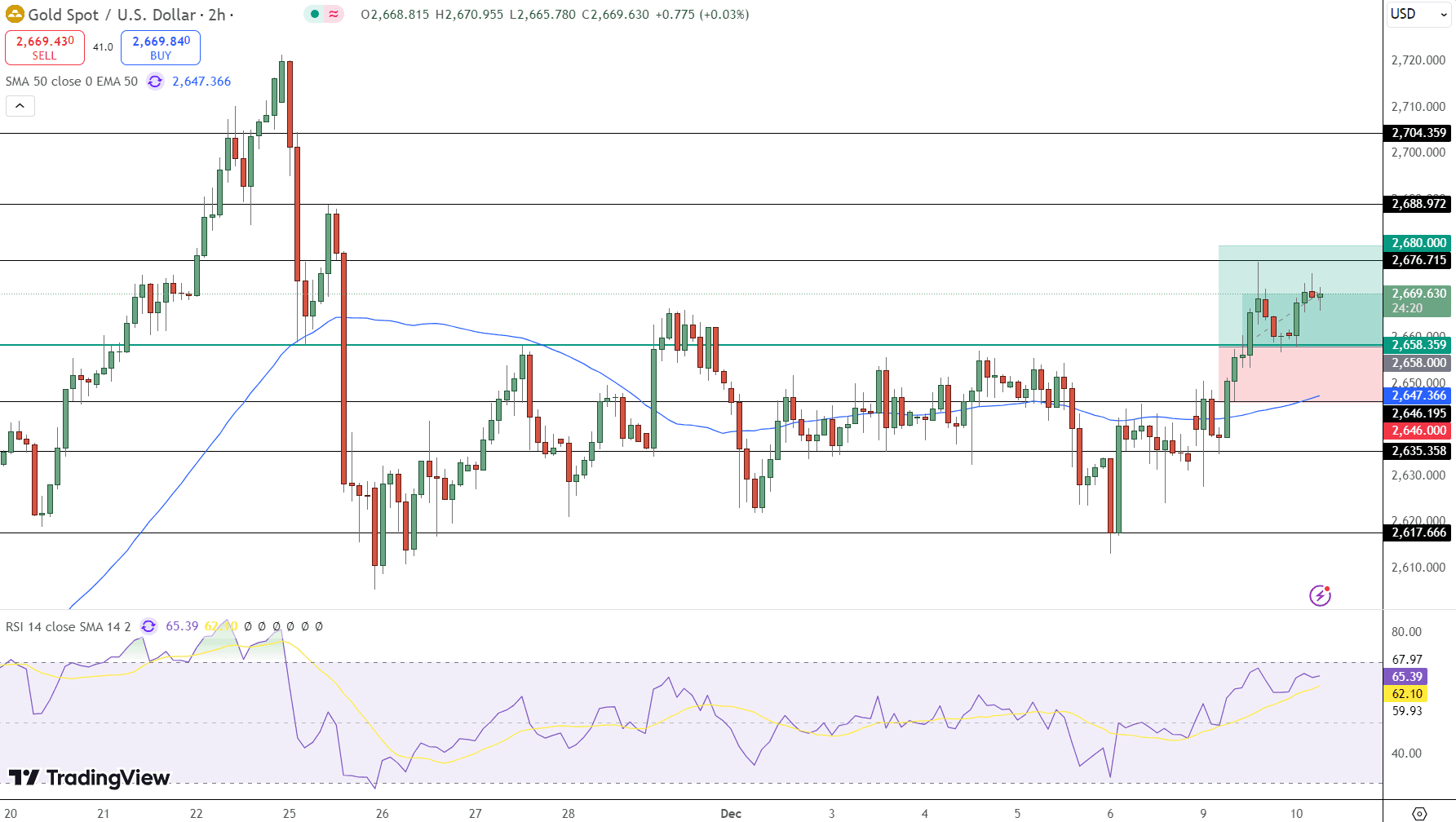This screenshot has width=1456, height=822.
Task: Click the 2,646.195 price level label
Action: click(x=1418, y=413)
